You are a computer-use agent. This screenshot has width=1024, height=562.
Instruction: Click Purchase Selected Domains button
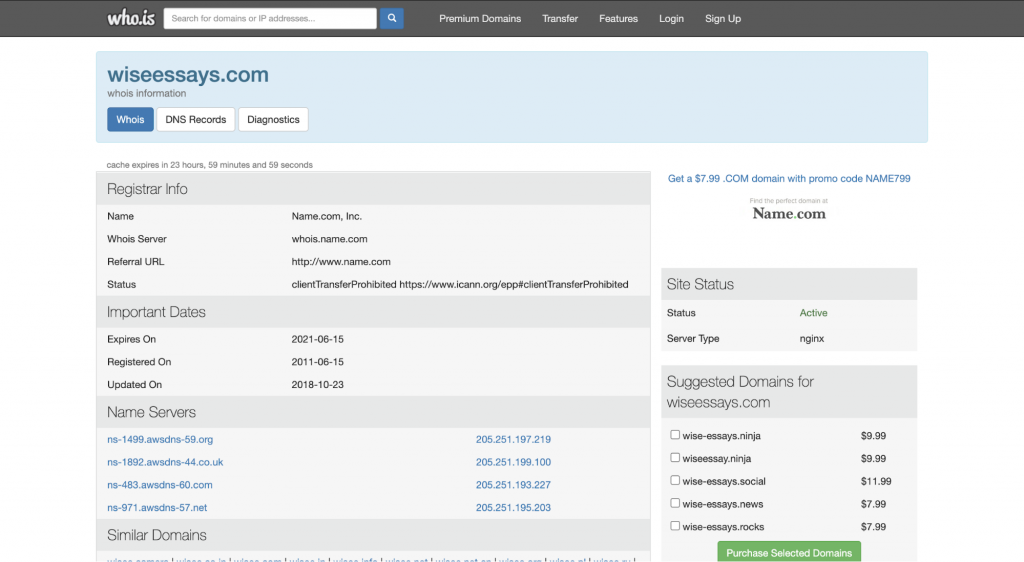(789, 552)
